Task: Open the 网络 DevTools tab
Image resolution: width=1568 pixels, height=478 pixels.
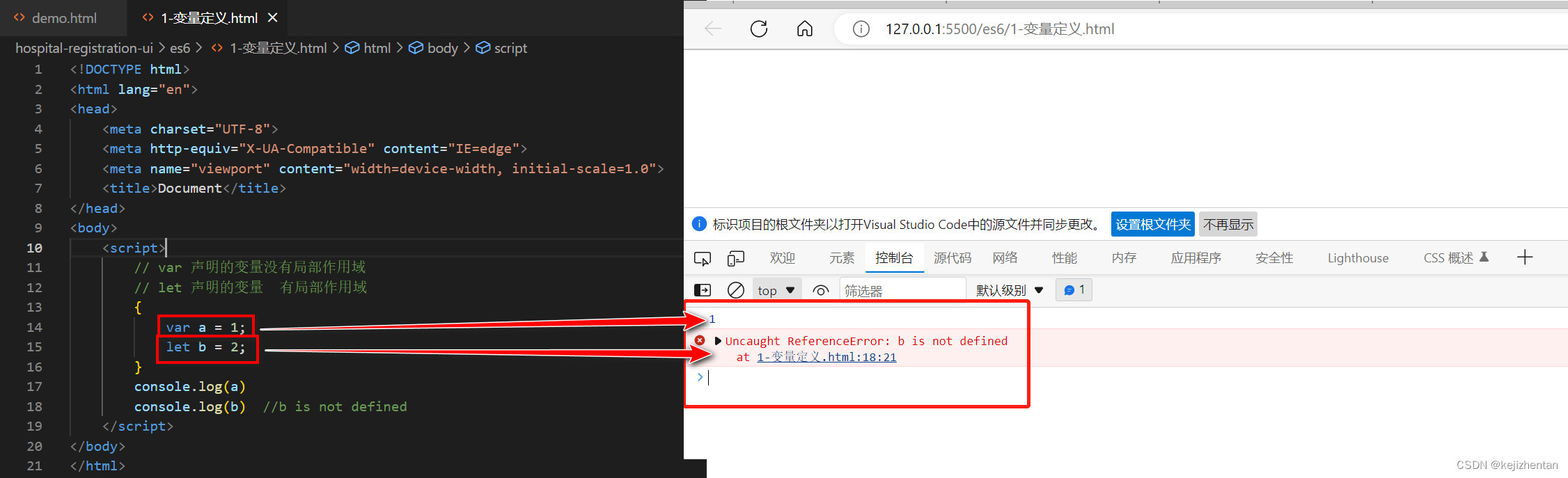Action: (x=1005, y=258)
